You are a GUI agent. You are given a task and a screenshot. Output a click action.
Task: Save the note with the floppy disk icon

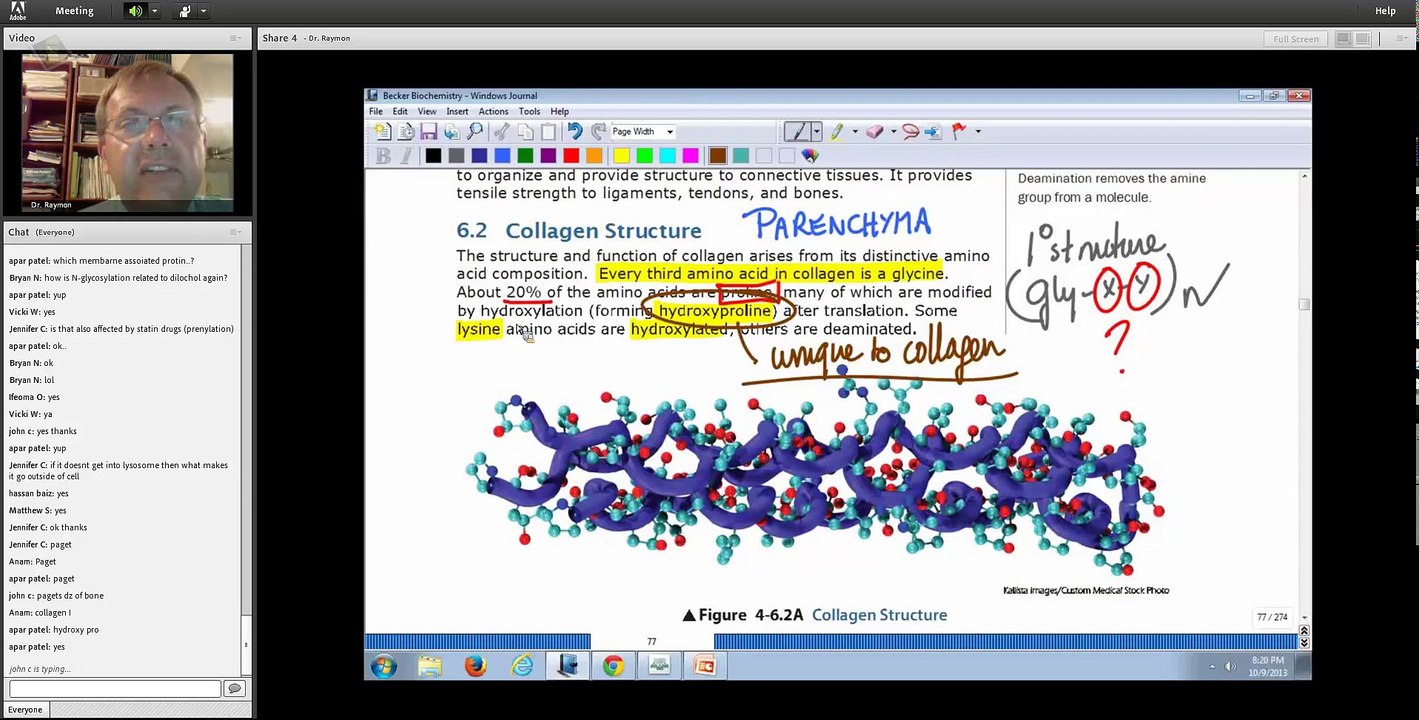pyautogui.click(x=428, y=131)
